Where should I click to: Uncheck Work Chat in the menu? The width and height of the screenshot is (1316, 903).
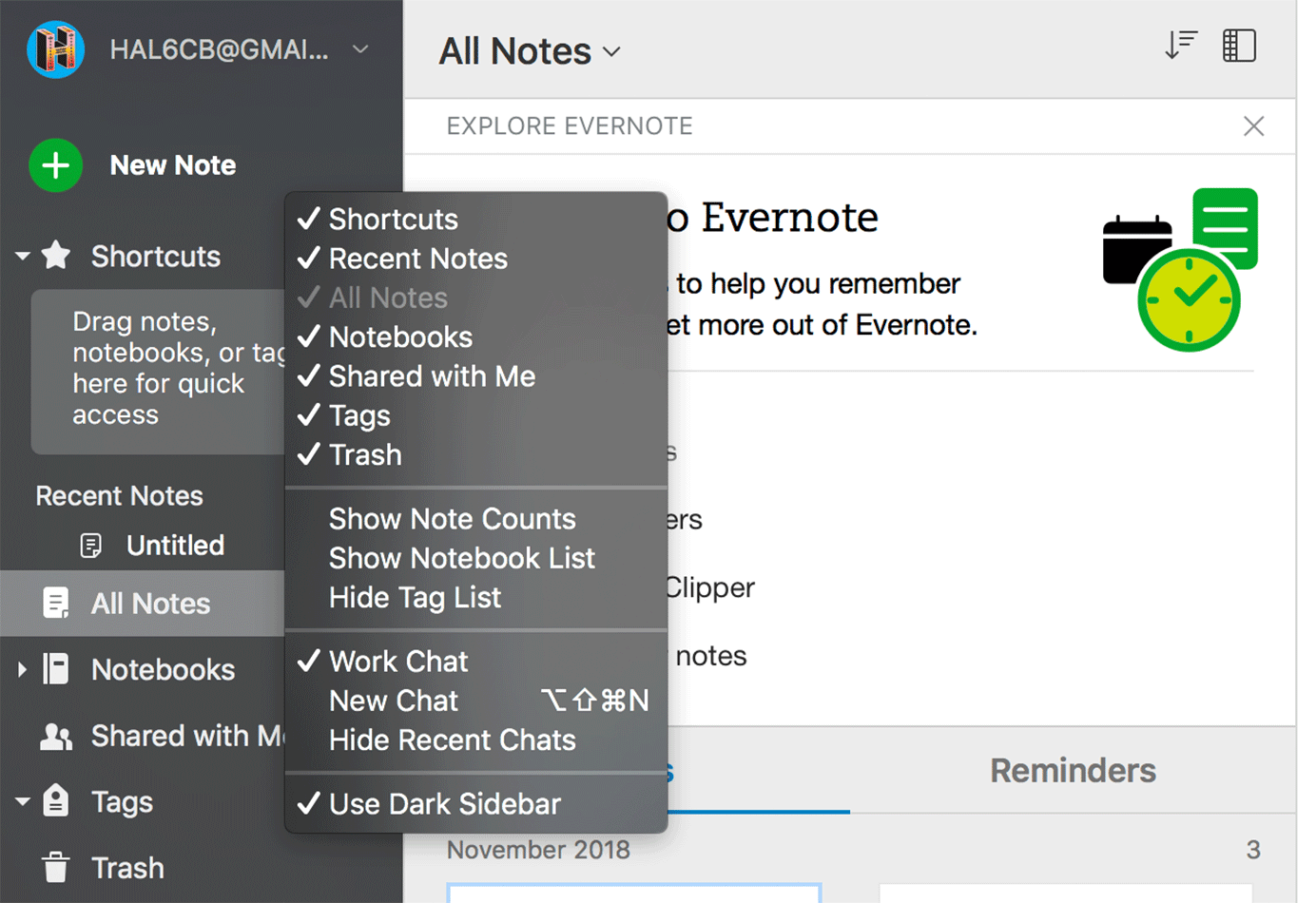(x=397, y=662)
